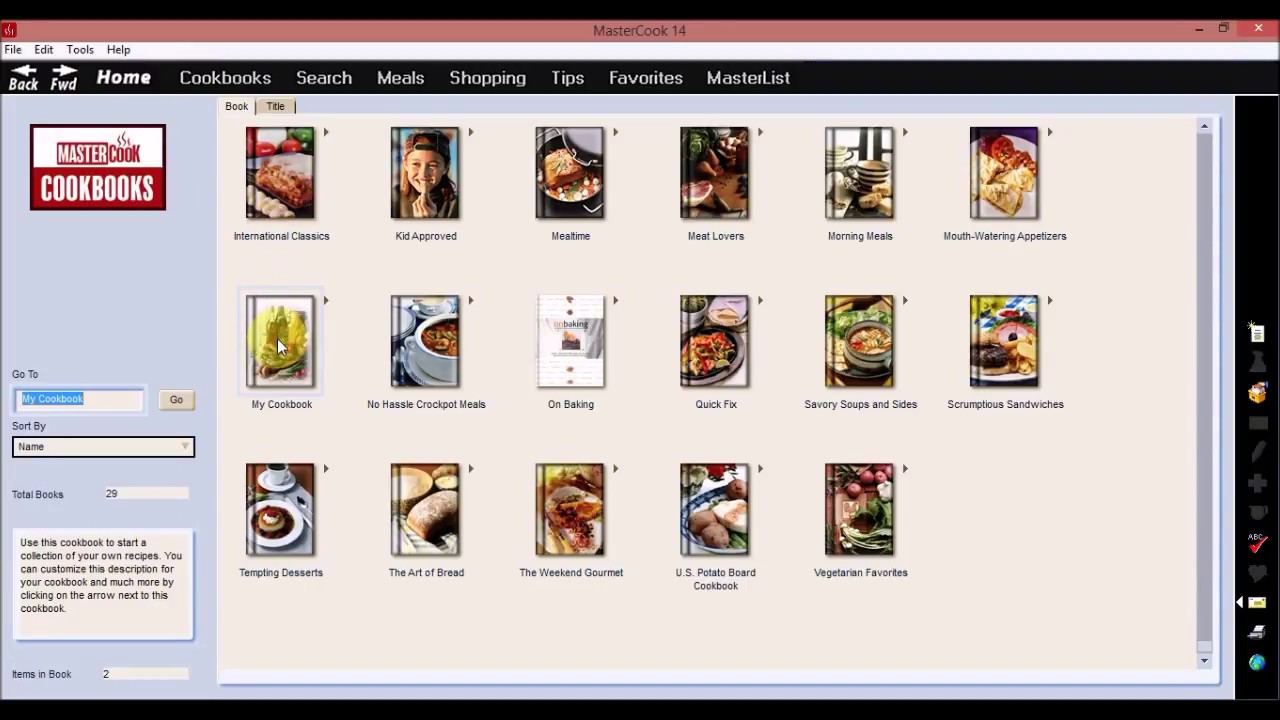Click the scrollbar up arrow
Screen dimensions: 1280x720
[1204, 125]
